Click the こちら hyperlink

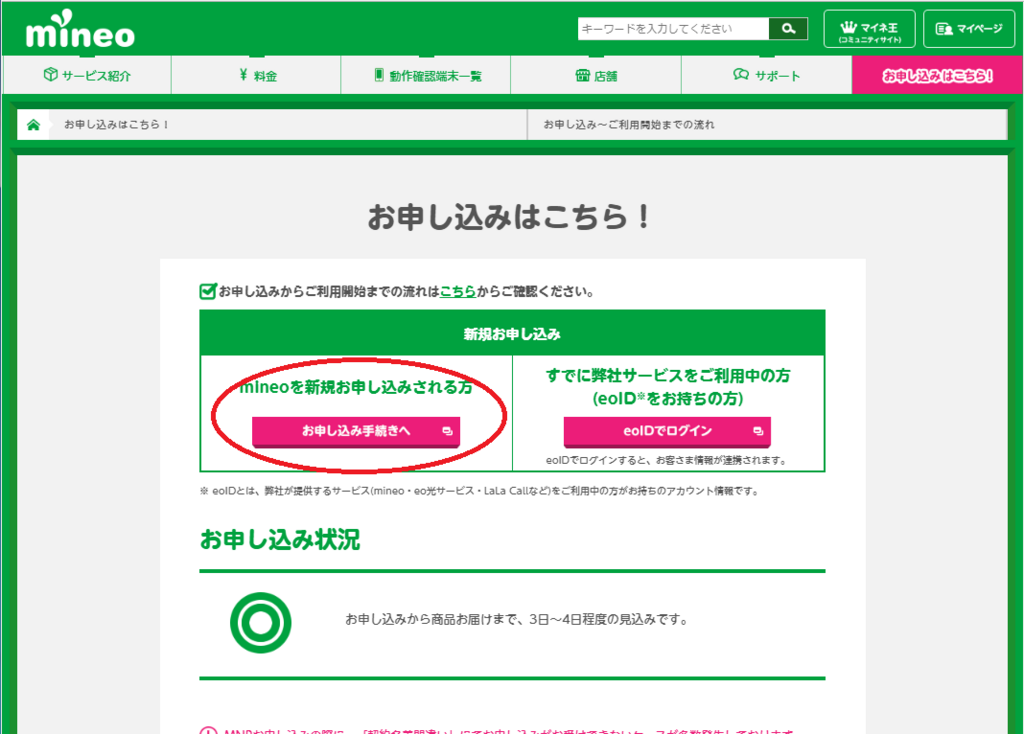pos(458,291)
